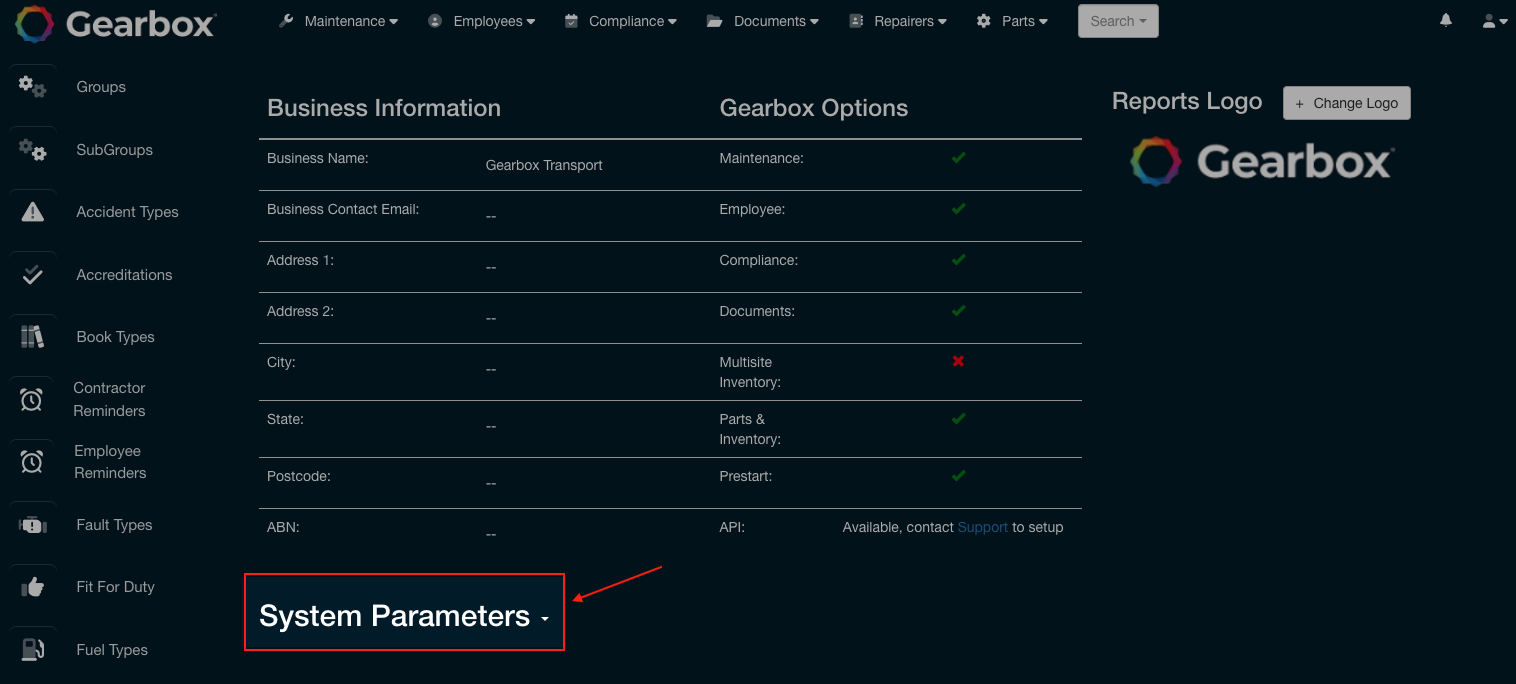Go to Fault Types in sidebar

tap(114, 525)
